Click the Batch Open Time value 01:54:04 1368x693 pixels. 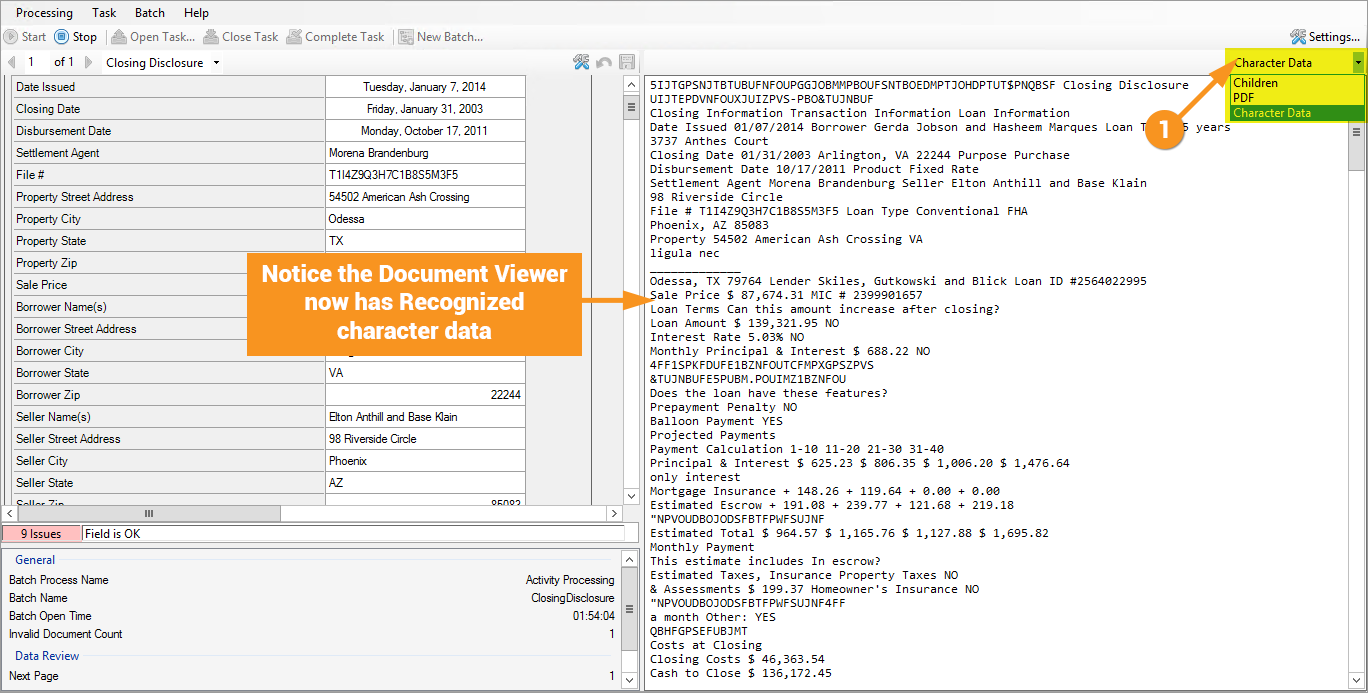click(x=593, y=616)
